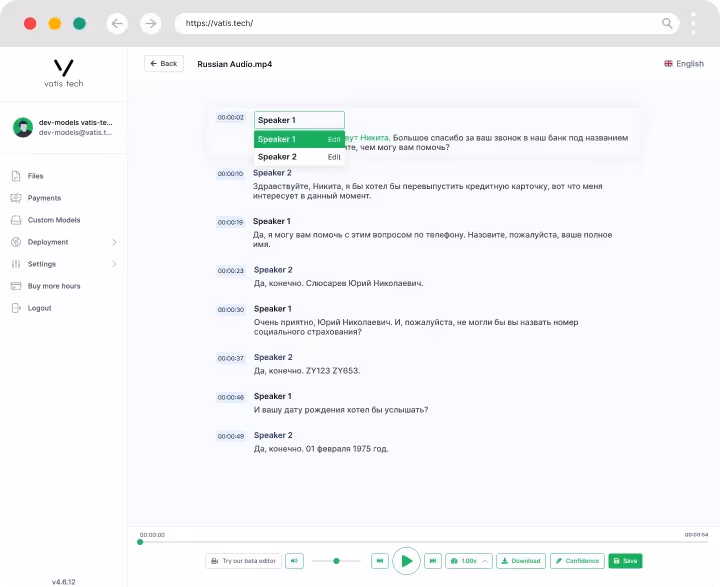This screenshot has width=720, height=587.
Task: Jump to timestamp 00:00:19
Action: tap(231, 222)
